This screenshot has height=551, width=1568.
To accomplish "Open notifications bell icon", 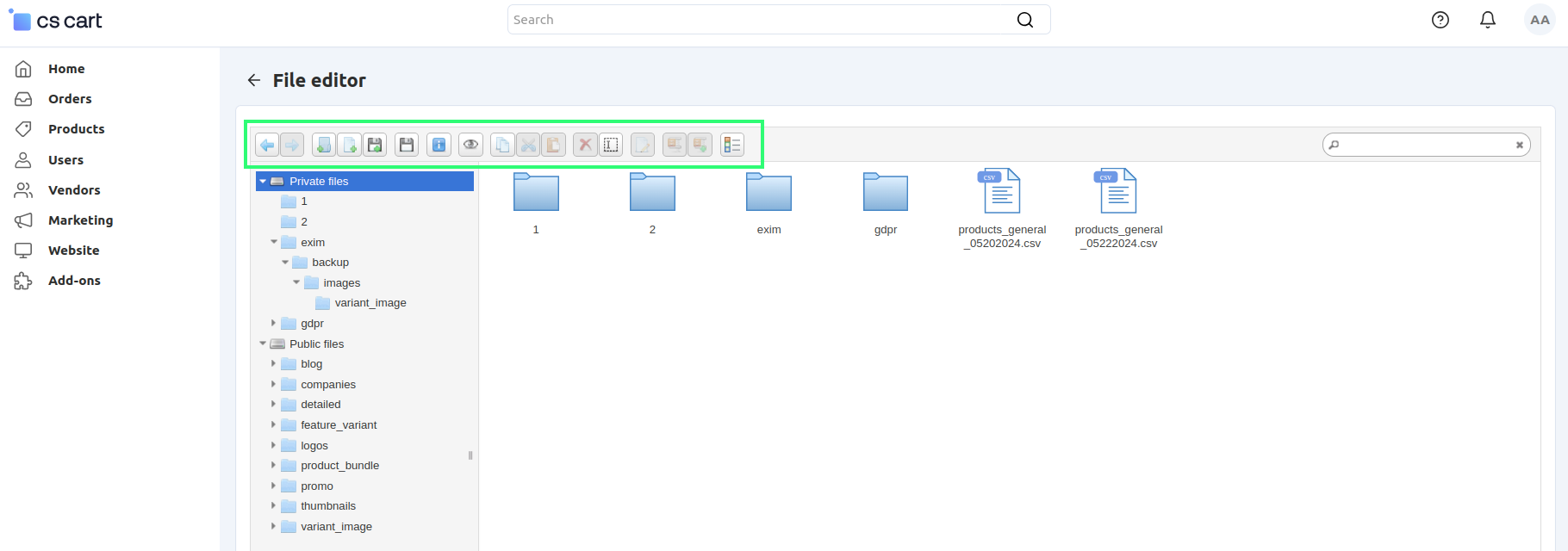I will [1488, 20].
